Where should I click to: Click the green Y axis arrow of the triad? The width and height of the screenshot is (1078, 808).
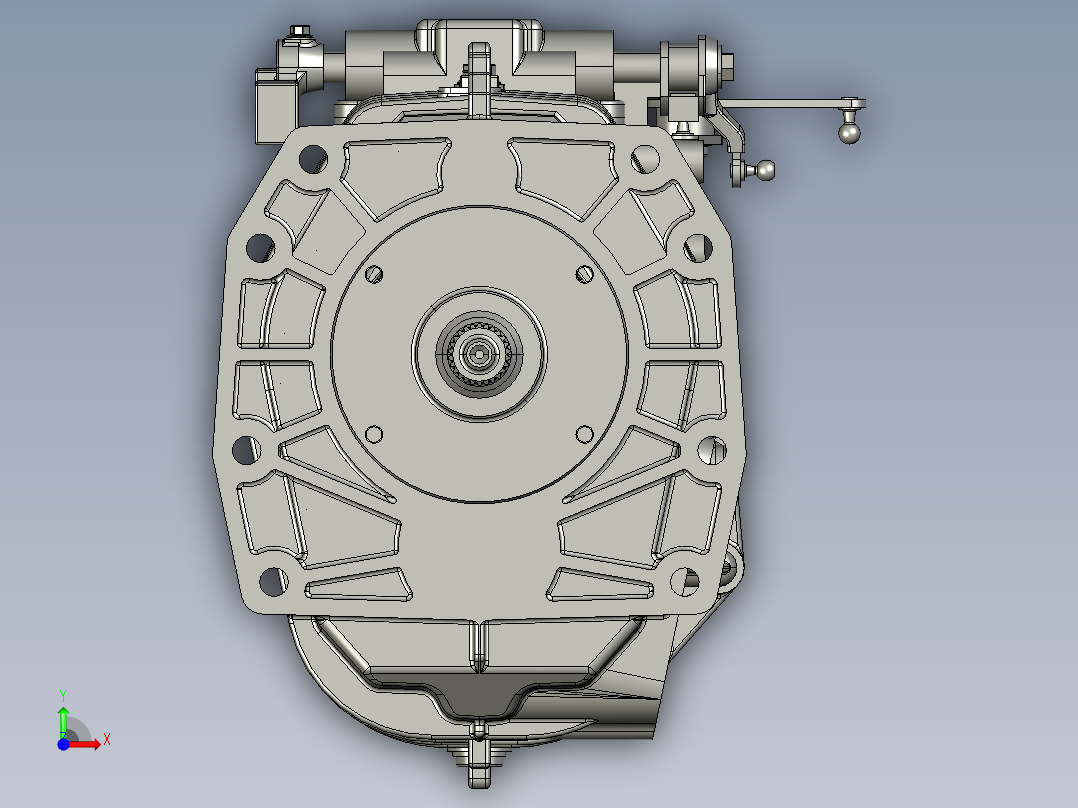63,722
